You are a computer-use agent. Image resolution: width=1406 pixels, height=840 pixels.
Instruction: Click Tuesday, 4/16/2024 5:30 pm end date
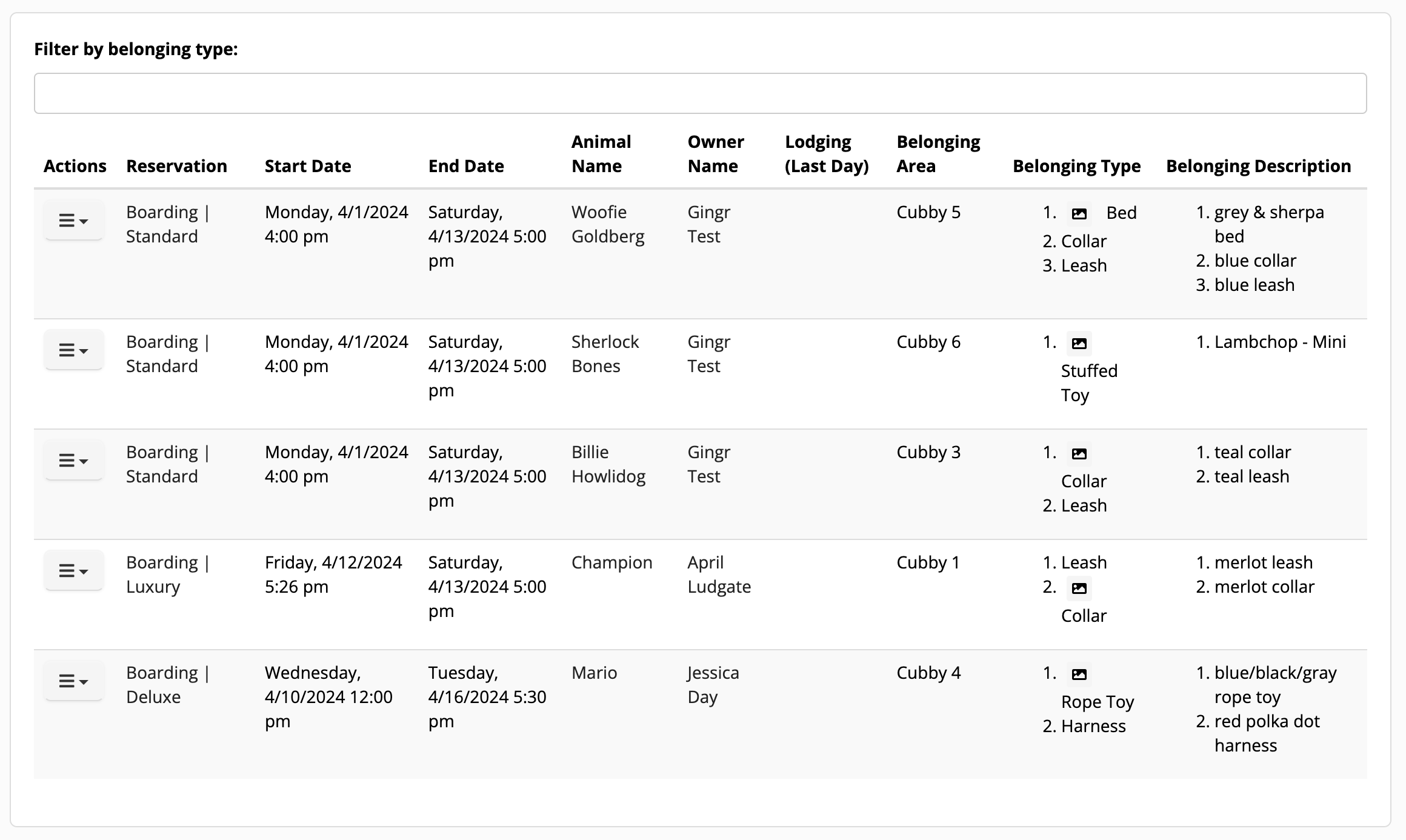[x=487, y=697]
